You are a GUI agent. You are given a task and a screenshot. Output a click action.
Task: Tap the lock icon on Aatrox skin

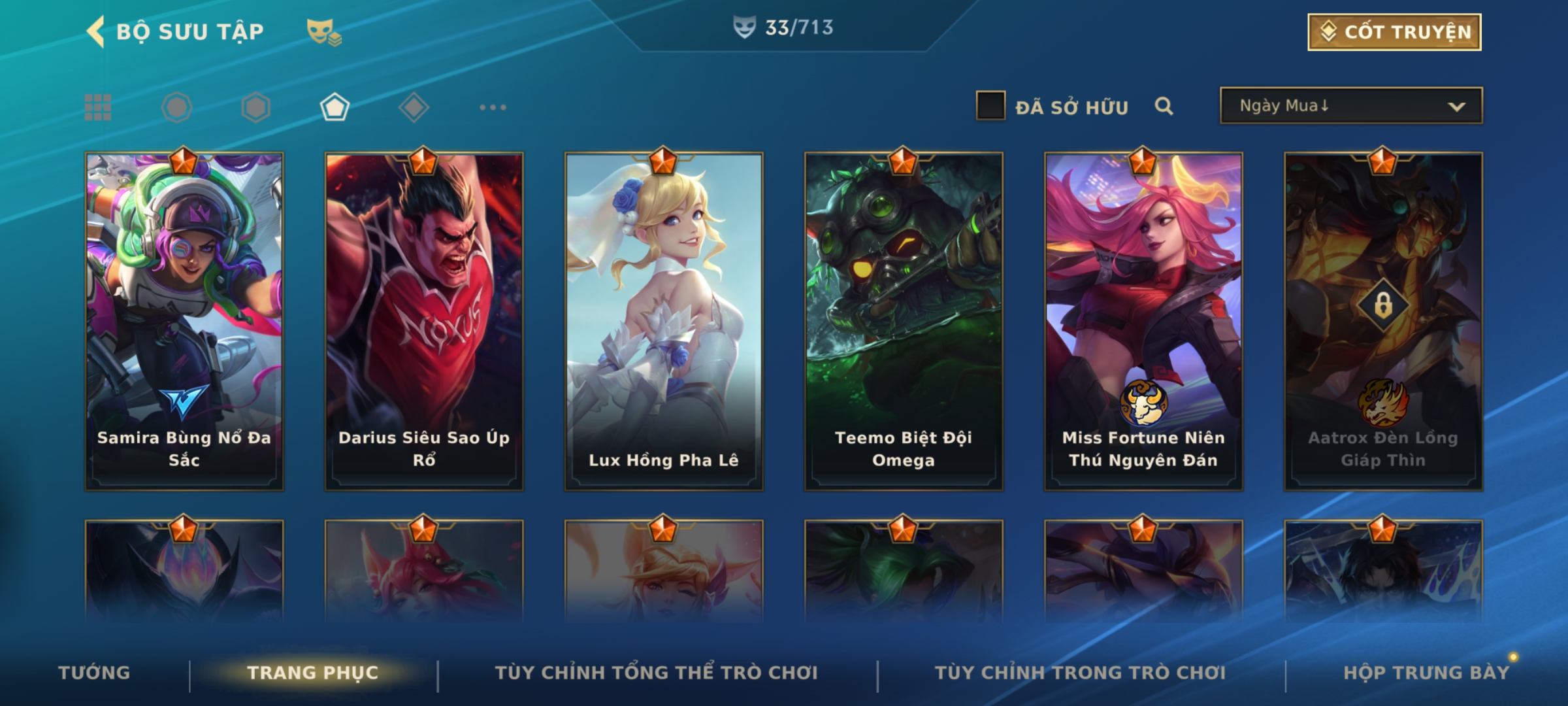(1383, 305)
